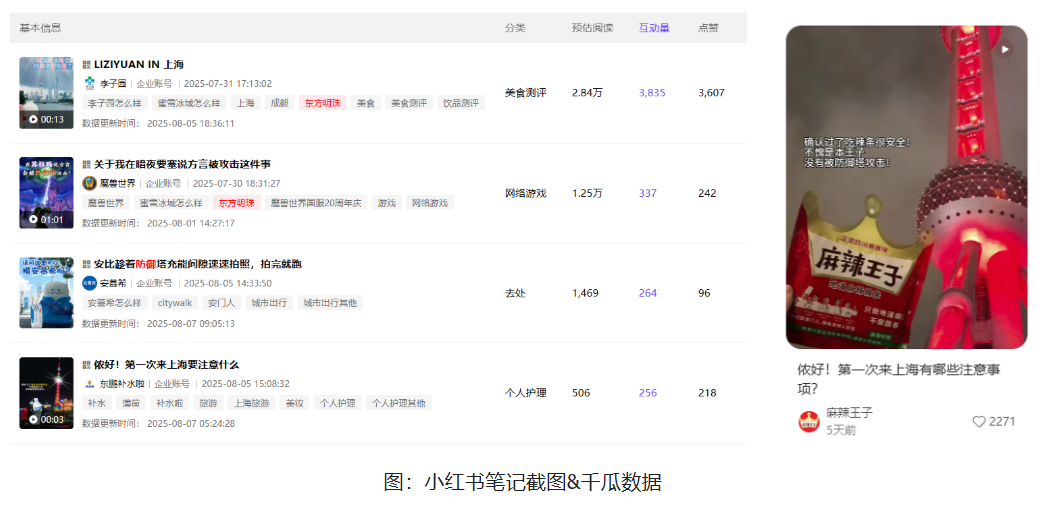Select the red 东方明珠 tag in the 魔兽世界 row
The image size is (1046, 508).
coord(236,203)
